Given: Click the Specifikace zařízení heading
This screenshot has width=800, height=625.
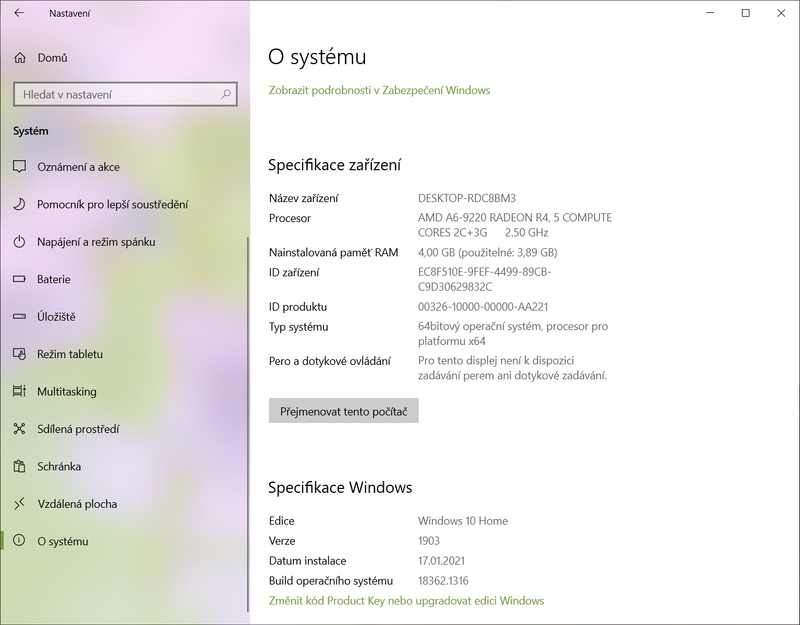Looking at the screenshot, I should [x=335, y=165].
